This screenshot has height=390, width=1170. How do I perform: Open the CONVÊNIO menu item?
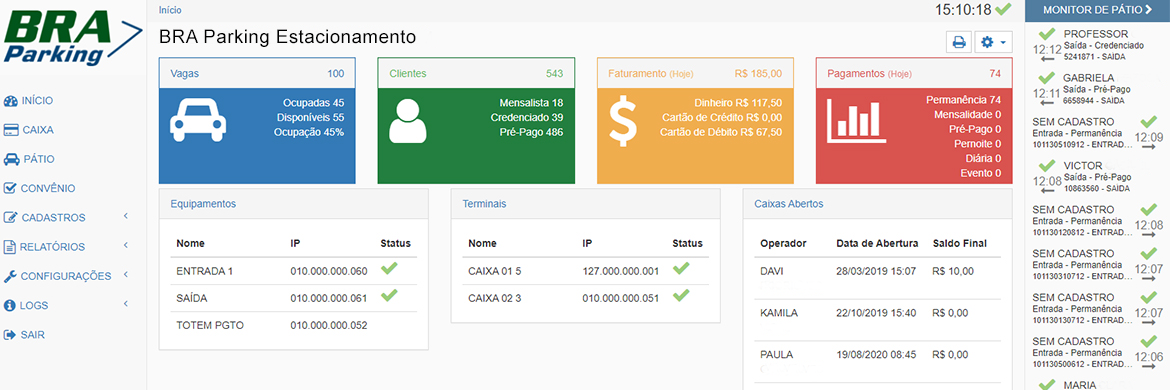40,189
